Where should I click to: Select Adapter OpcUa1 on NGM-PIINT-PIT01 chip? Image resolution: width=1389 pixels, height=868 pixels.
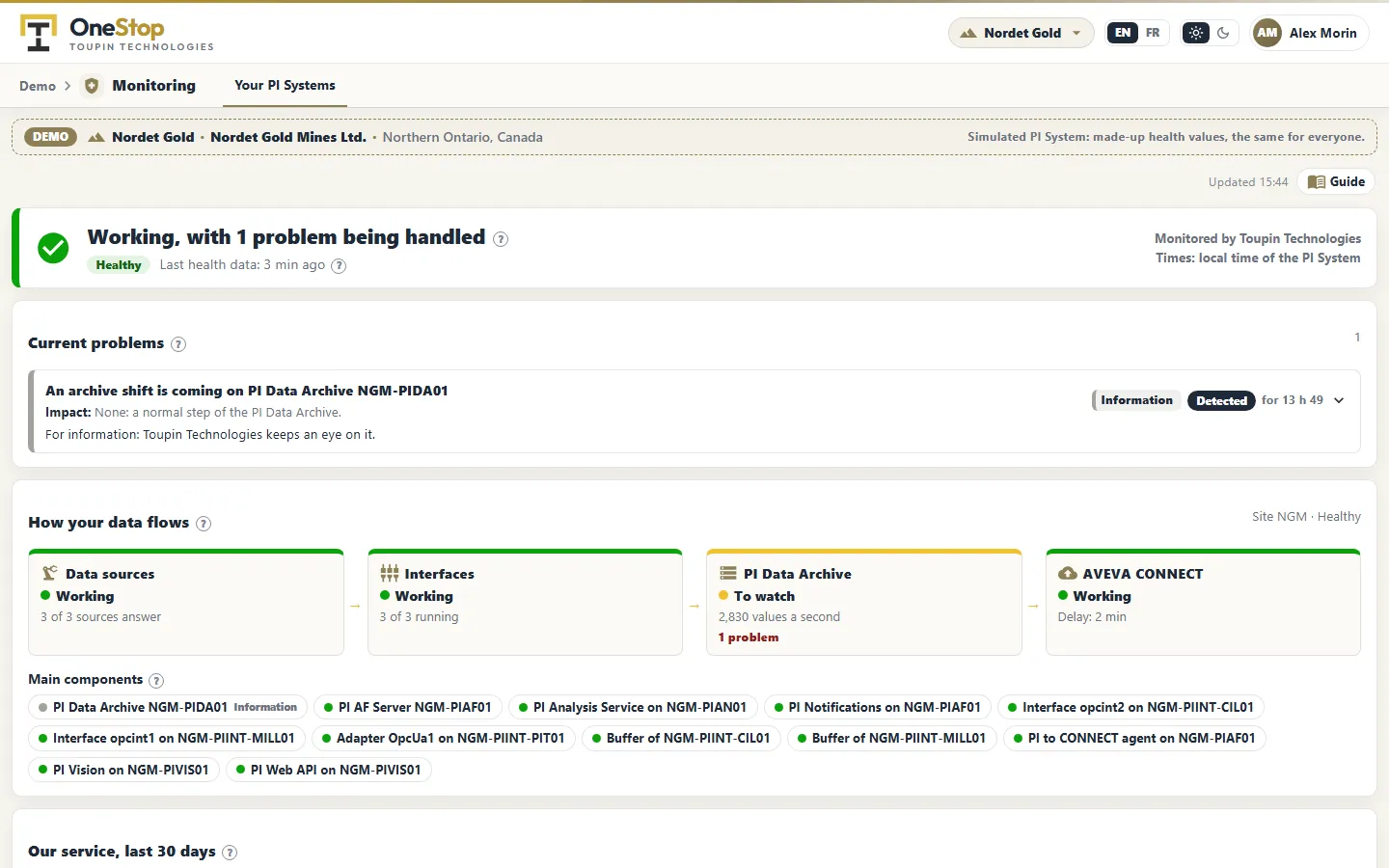coord(444,739)
